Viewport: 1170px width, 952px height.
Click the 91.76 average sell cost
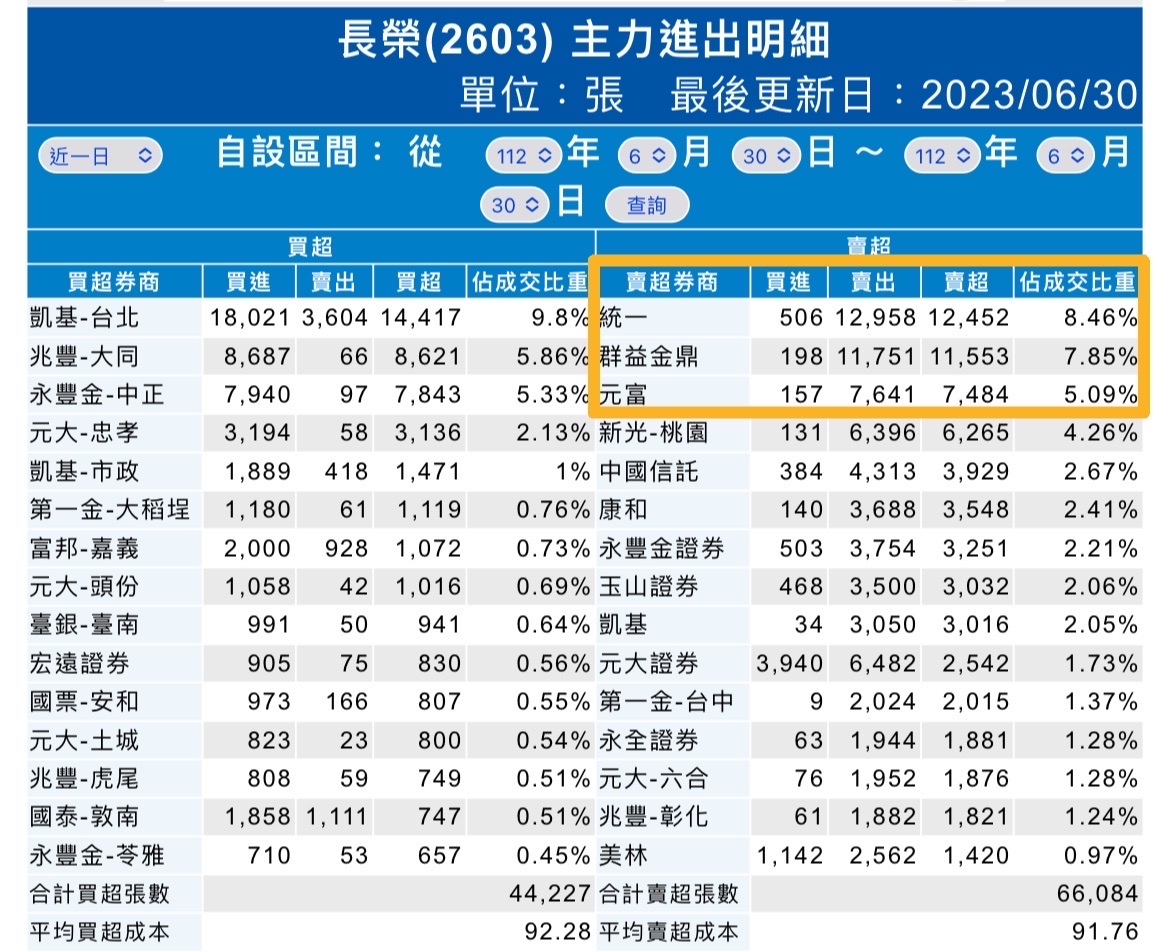click(1105, 932)
